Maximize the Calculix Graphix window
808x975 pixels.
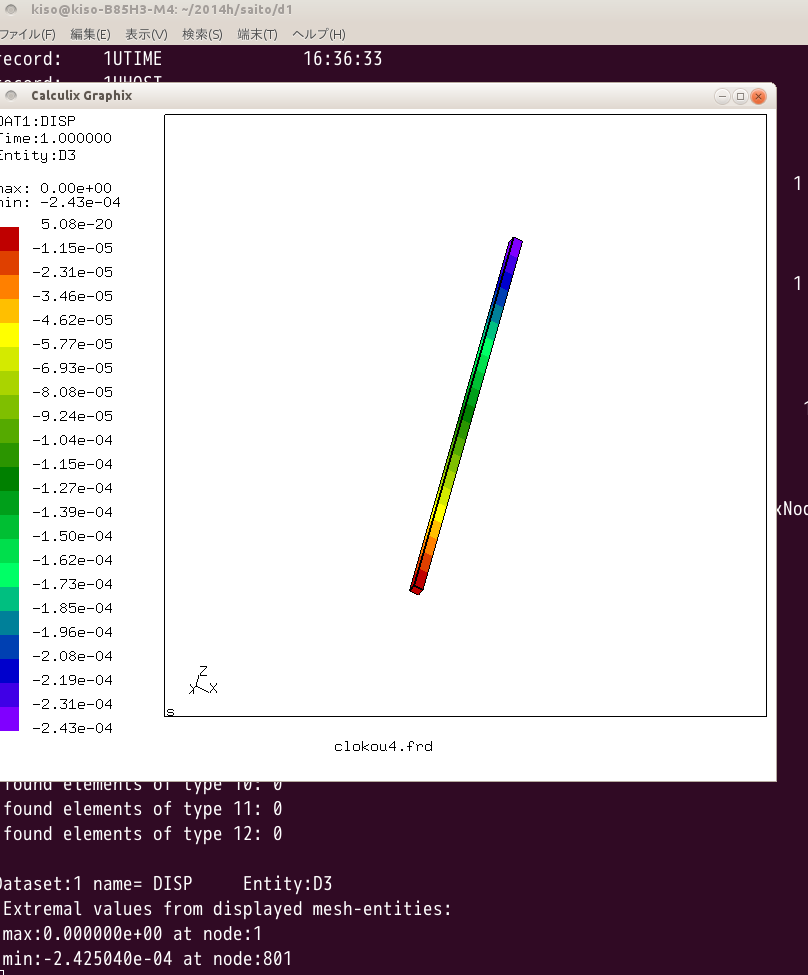[740, 96]
